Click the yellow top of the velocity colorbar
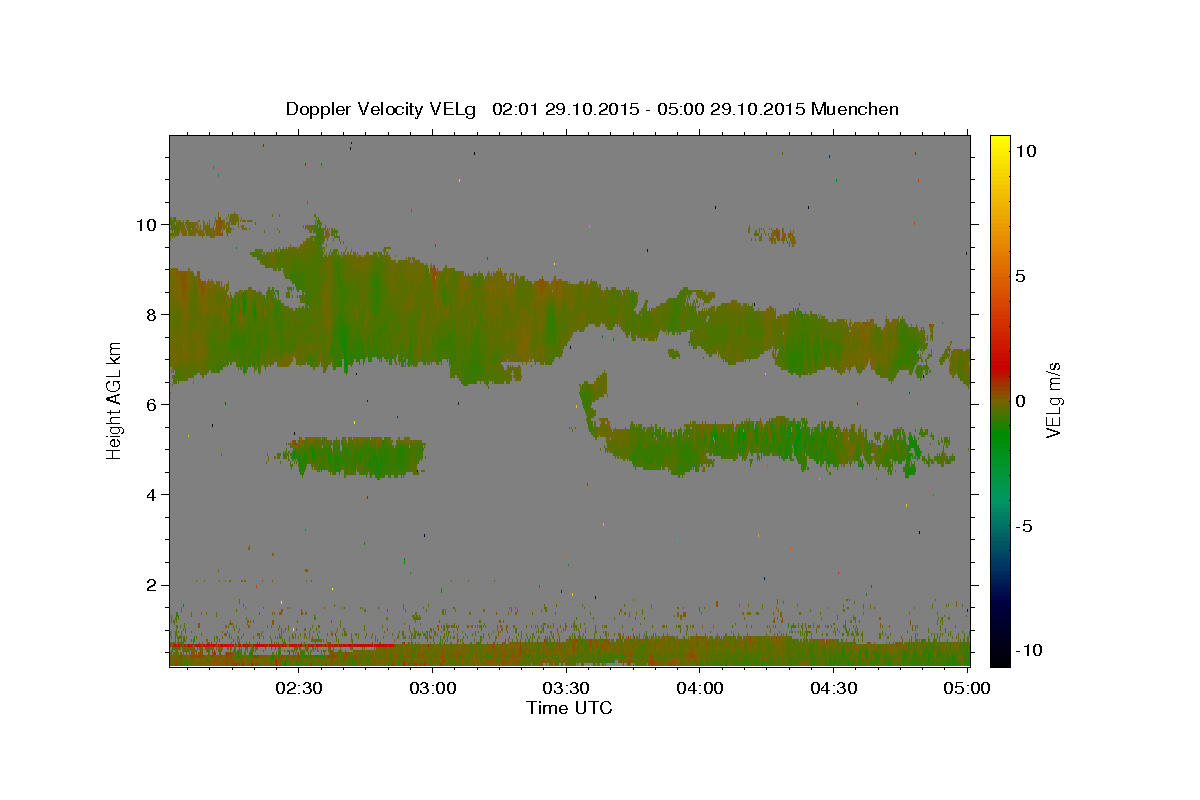The image size is (1200, 800). point(1000,145)
